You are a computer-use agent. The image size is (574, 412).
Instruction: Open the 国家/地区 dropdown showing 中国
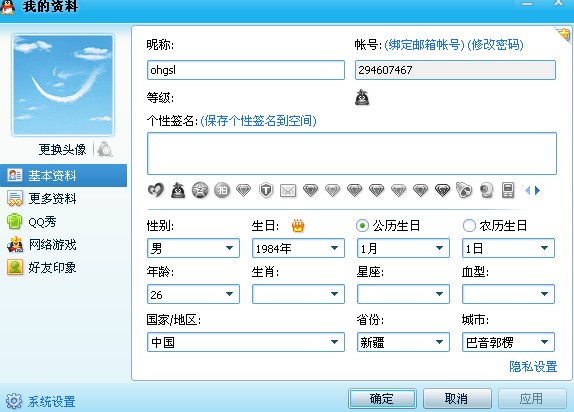pos(246,342)
